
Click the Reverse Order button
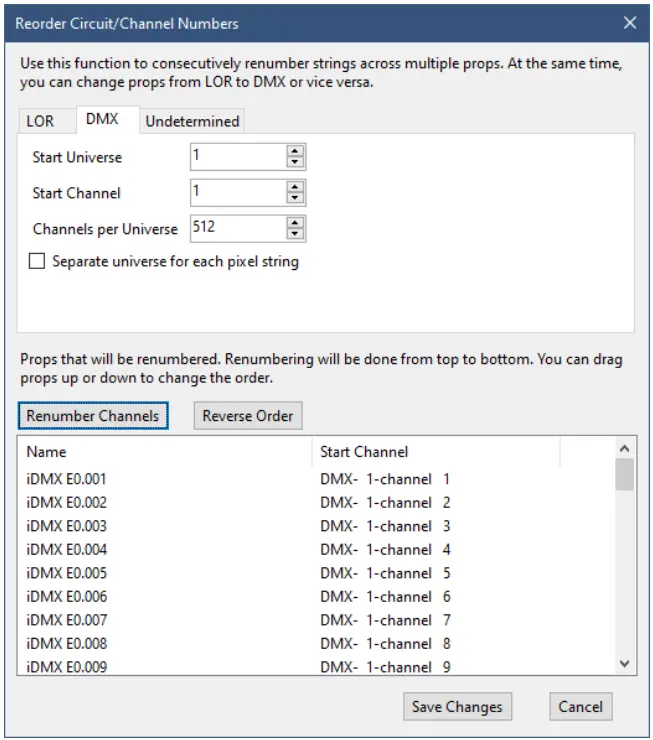click(248, 415)
